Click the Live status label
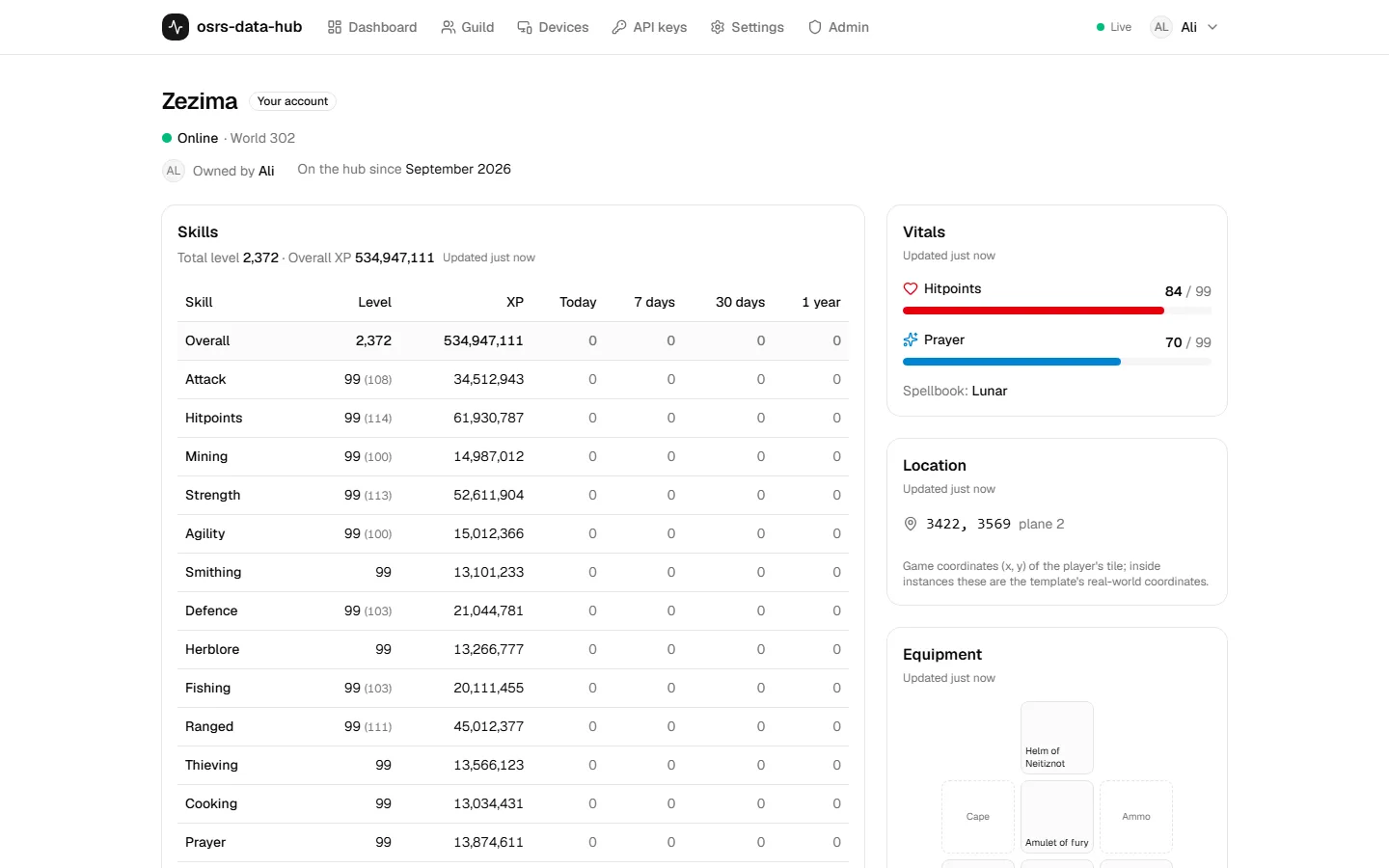The height and width of the screenshot is (868, 1389). 1121,27
